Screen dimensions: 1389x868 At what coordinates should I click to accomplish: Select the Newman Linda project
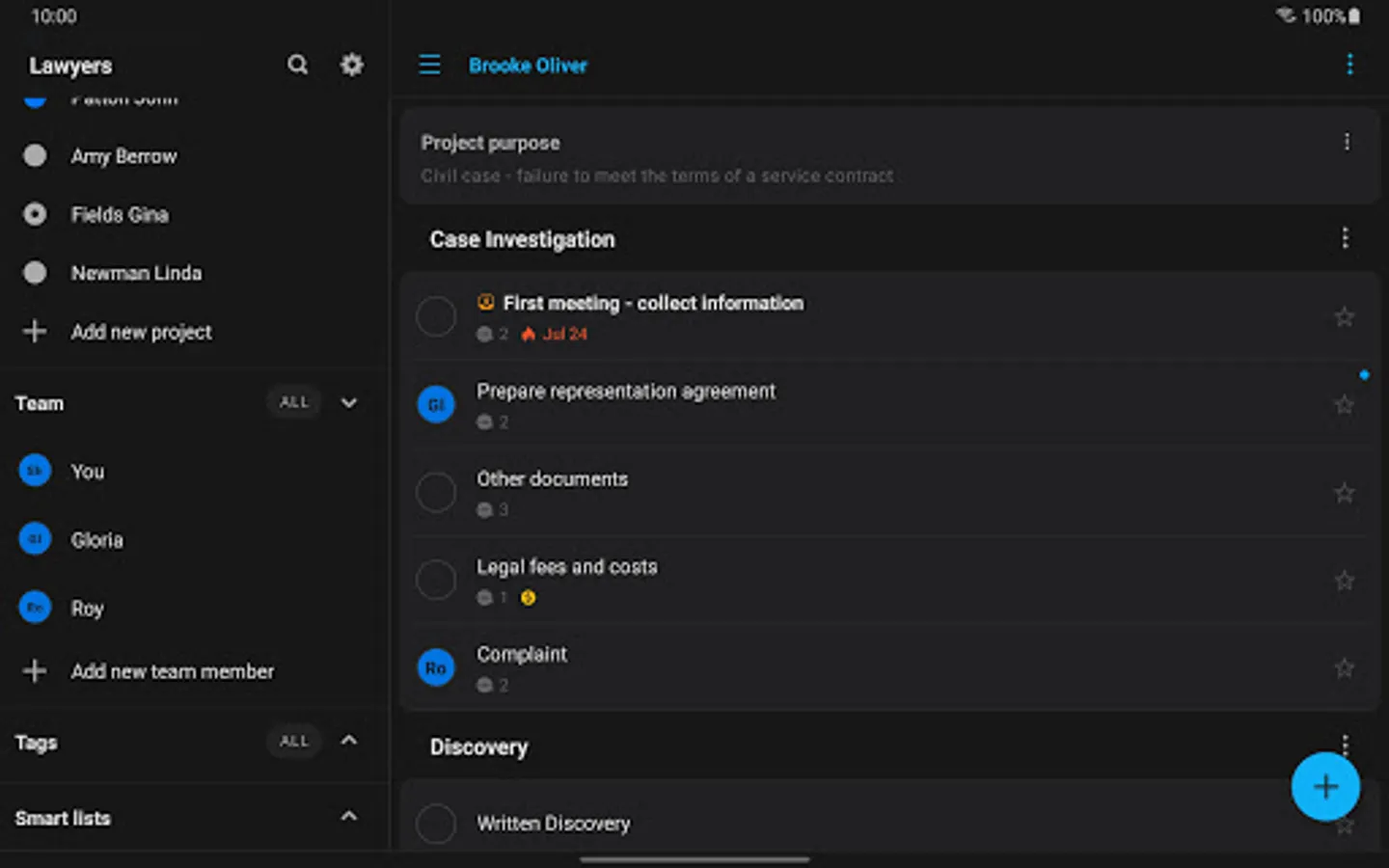pyautogui.click(x=136, y=273)
